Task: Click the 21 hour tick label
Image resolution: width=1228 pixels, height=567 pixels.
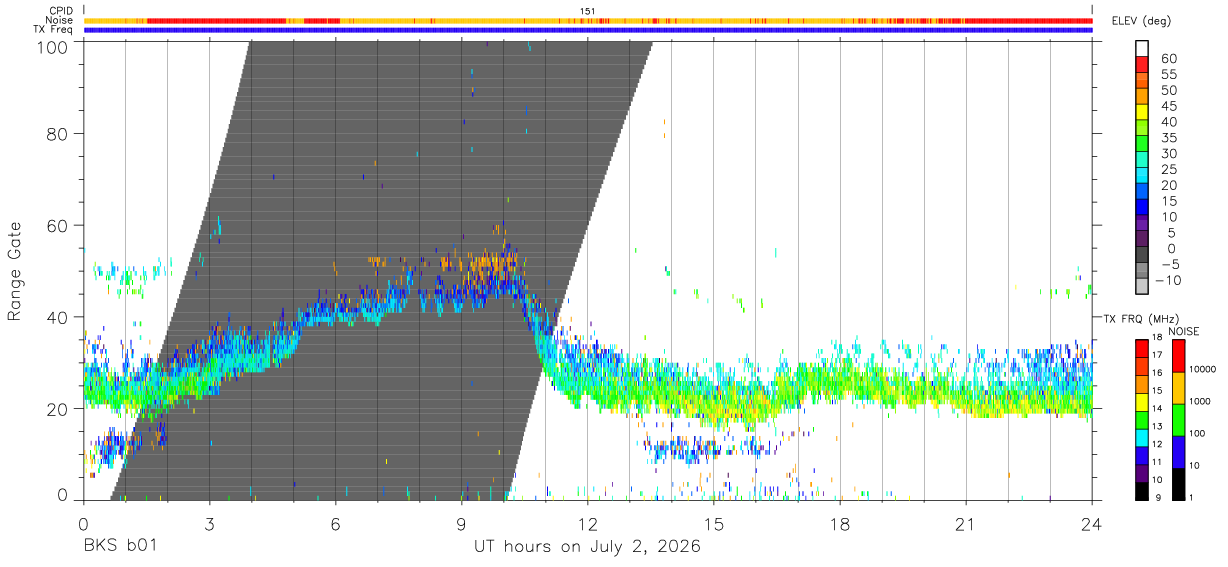Action: point(966,524)
